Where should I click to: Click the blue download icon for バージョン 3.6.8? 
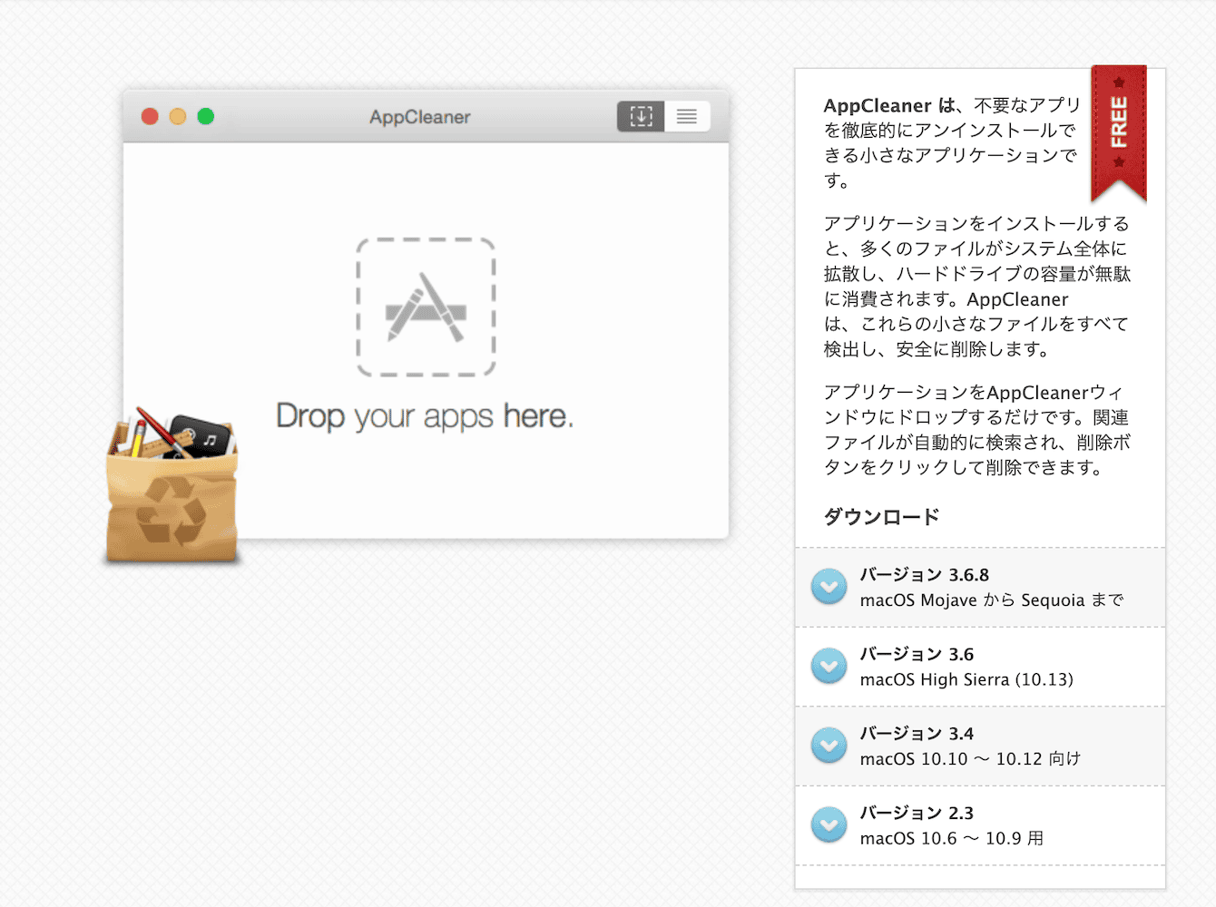[x=829, y=587]
